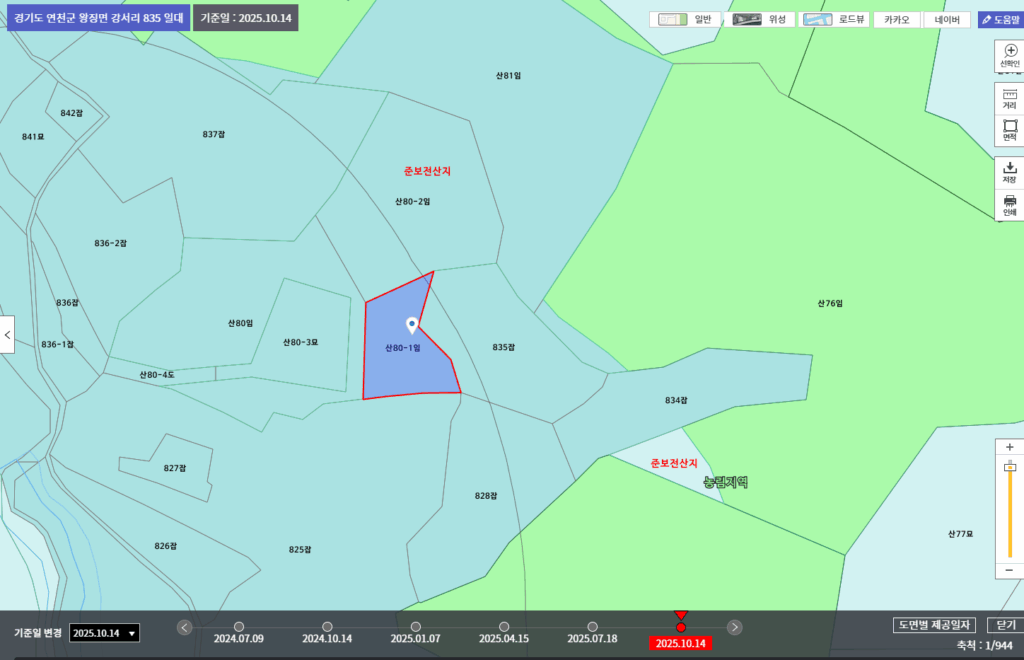Switch to 위성 satellite map view
1024x660 pixels.
(762, 20)
